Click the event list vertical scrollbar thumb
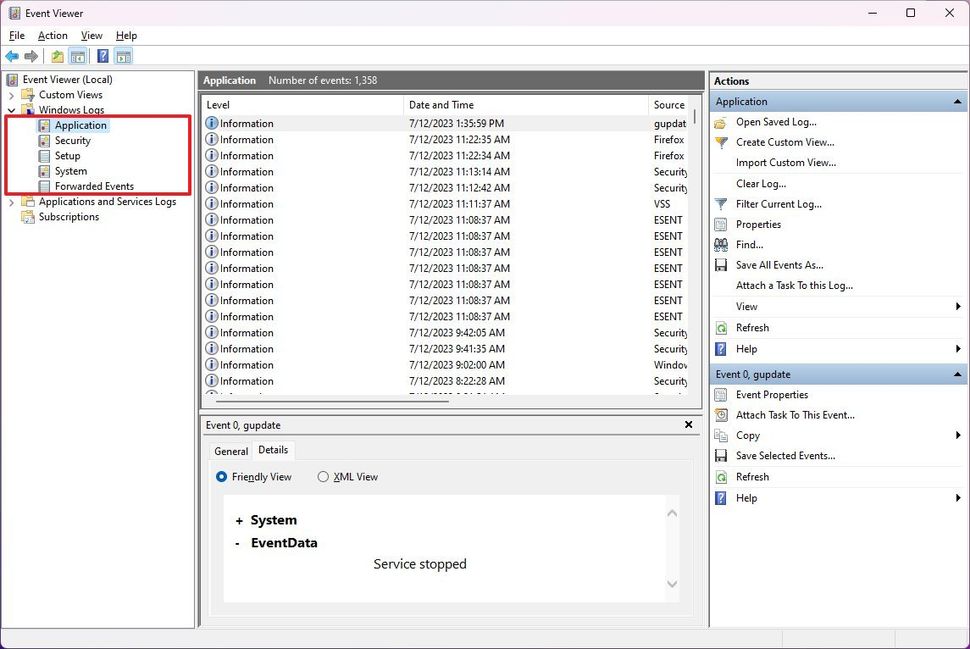 pos(695,116)
